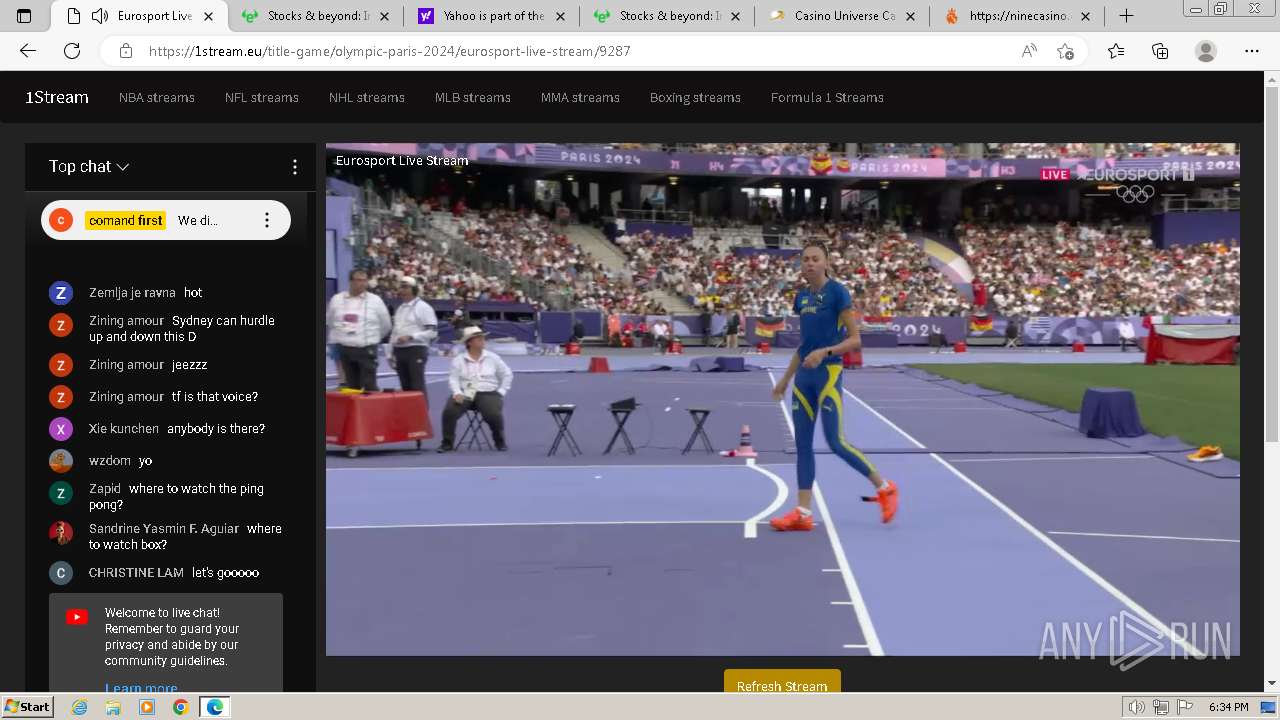Add page to favorites star-plus icon
This screenshot has width=1280, height=720.
[1066, 51]
